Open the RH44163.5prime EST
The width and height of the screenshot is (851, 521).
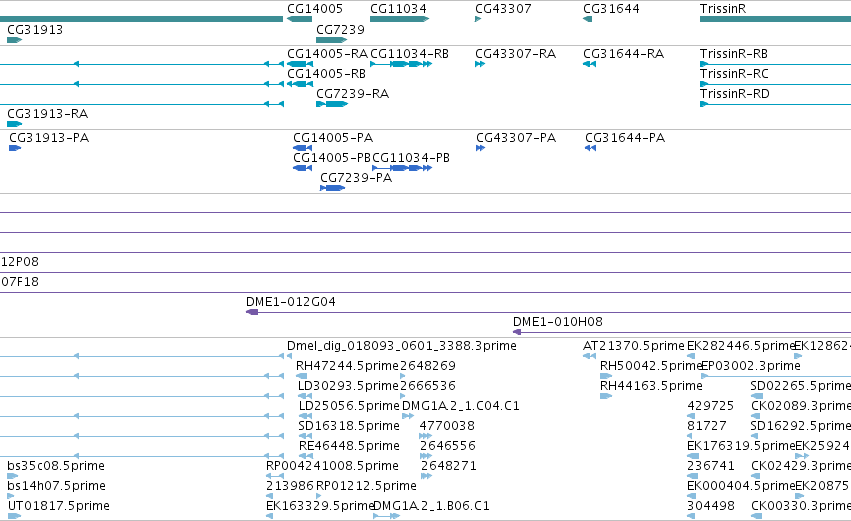[606, 396]
